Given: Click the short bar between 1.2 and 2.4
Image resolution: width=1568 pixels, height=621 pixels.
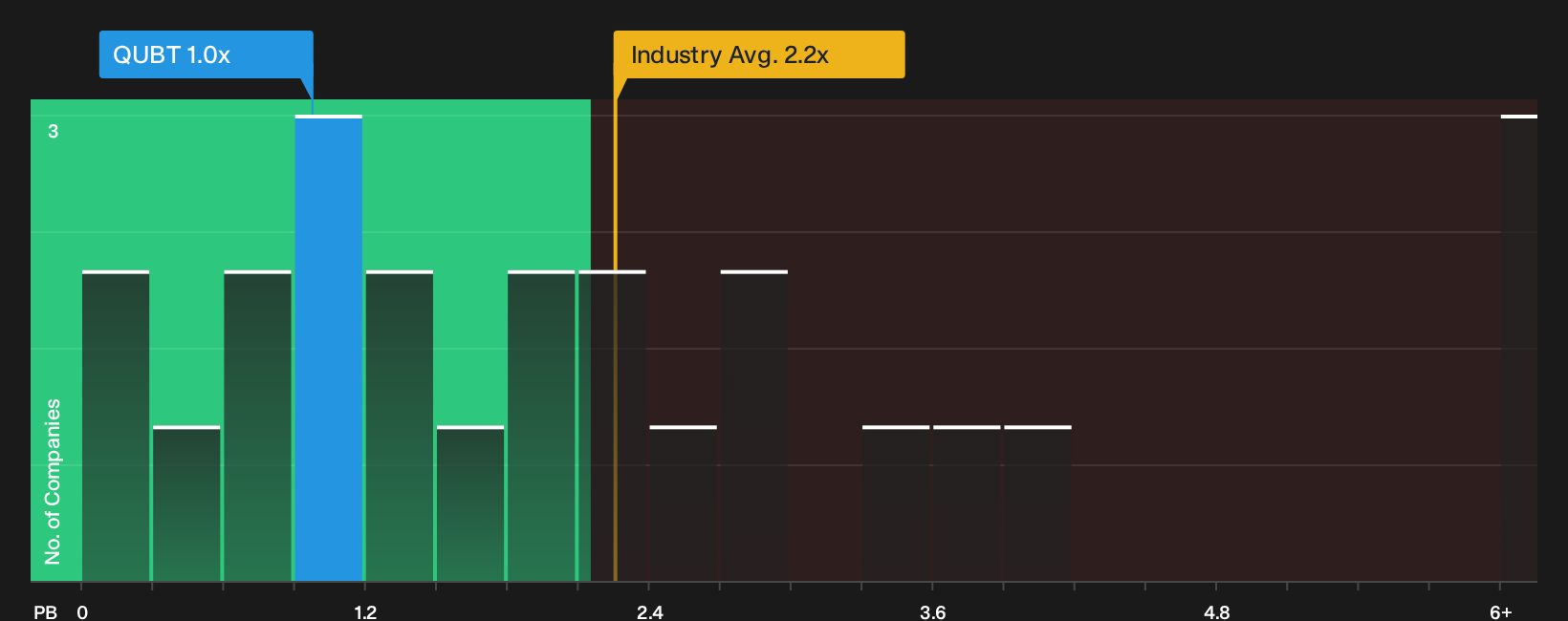Looking at the screenshot, I should pyautogui.click(x=470, y=503).
